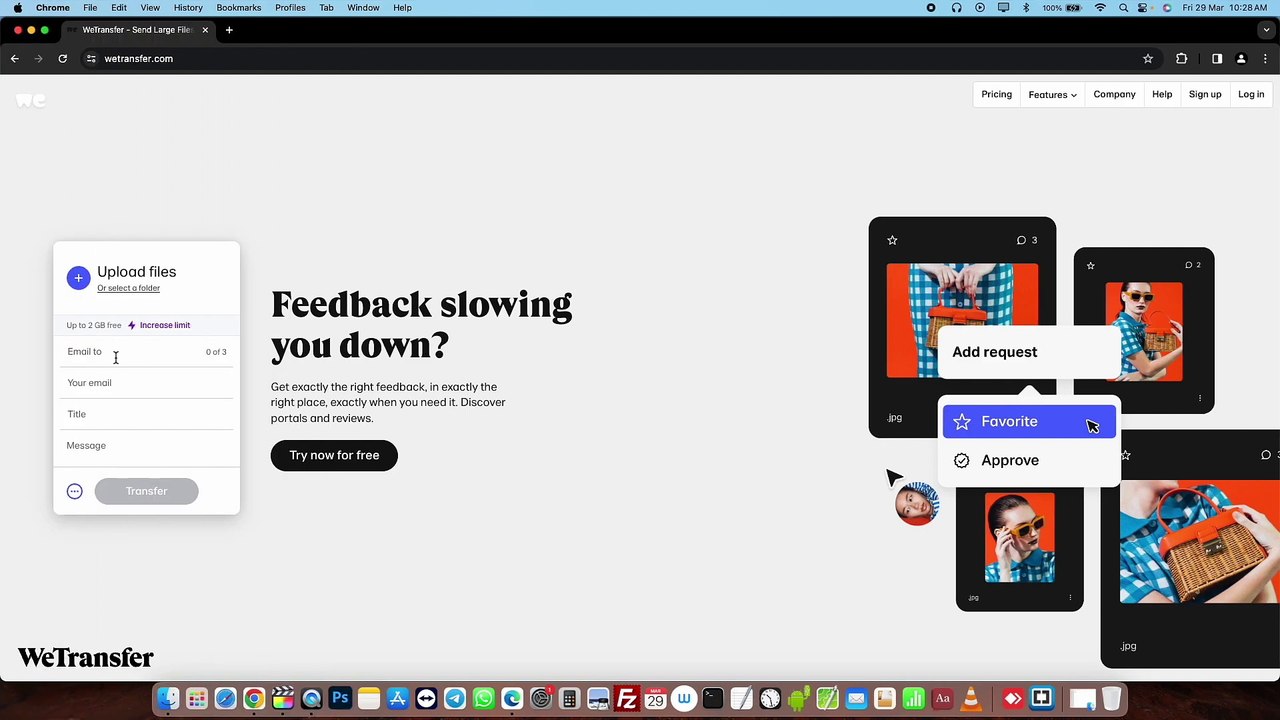
Task: Reload the page with the refresh icon
Action: (x=62, y=59)
